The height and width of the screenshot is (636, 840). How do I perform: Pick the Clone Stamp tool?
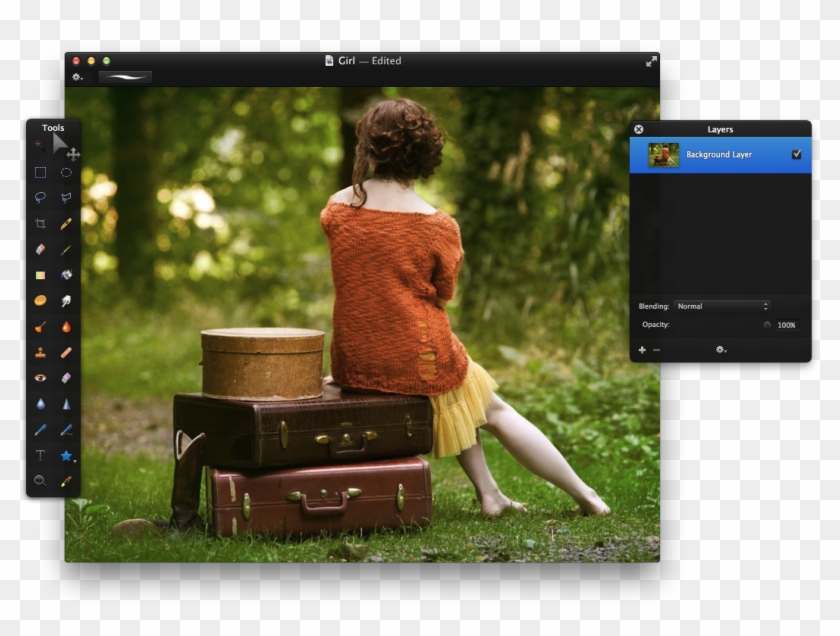click(x=40, y=352)
